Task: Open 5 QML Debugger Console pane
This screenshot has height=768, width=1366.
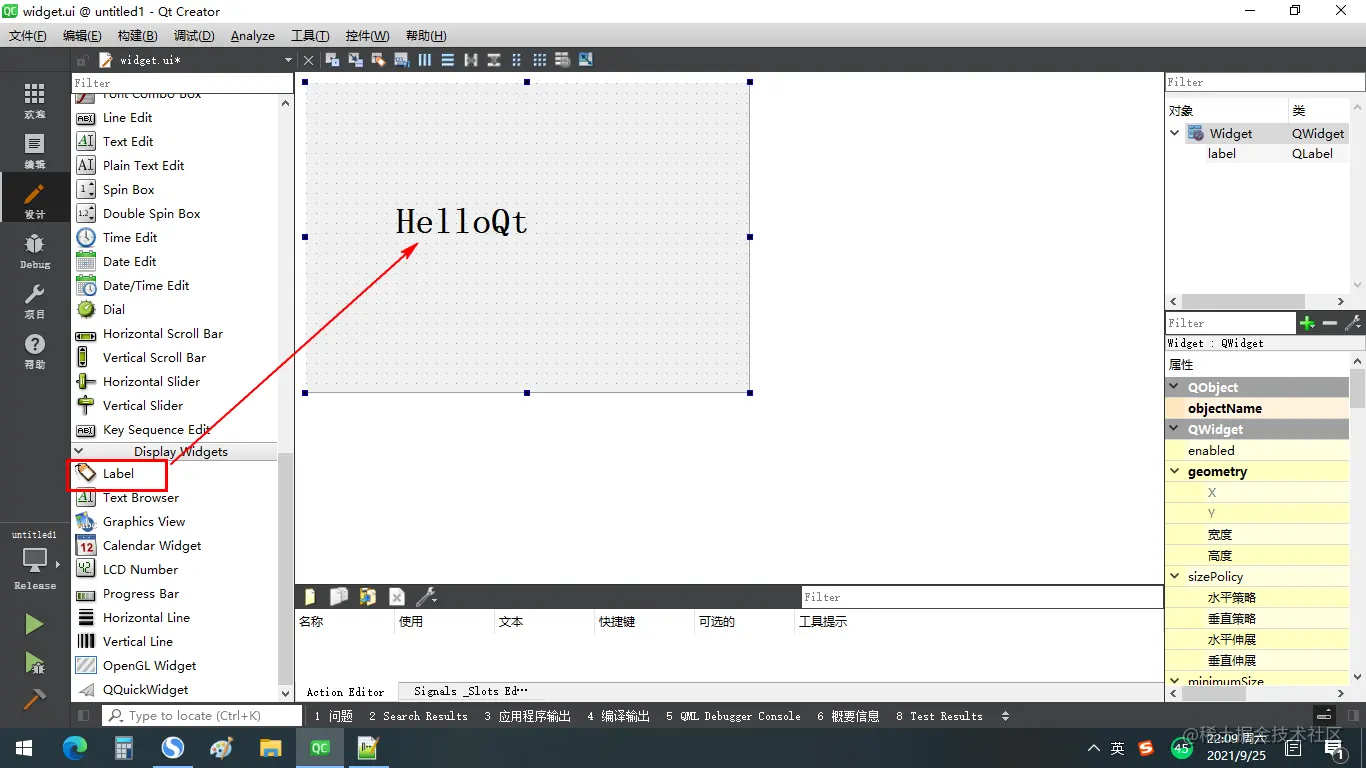Action: 733,716
